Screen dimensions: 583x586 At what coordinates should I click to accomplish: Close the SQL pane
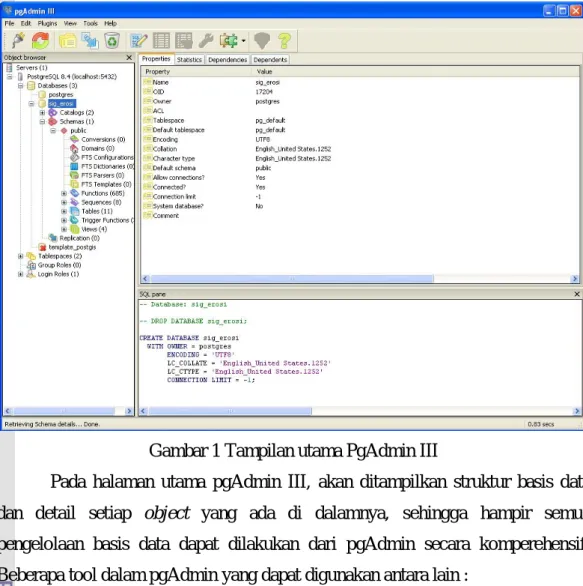577,294
